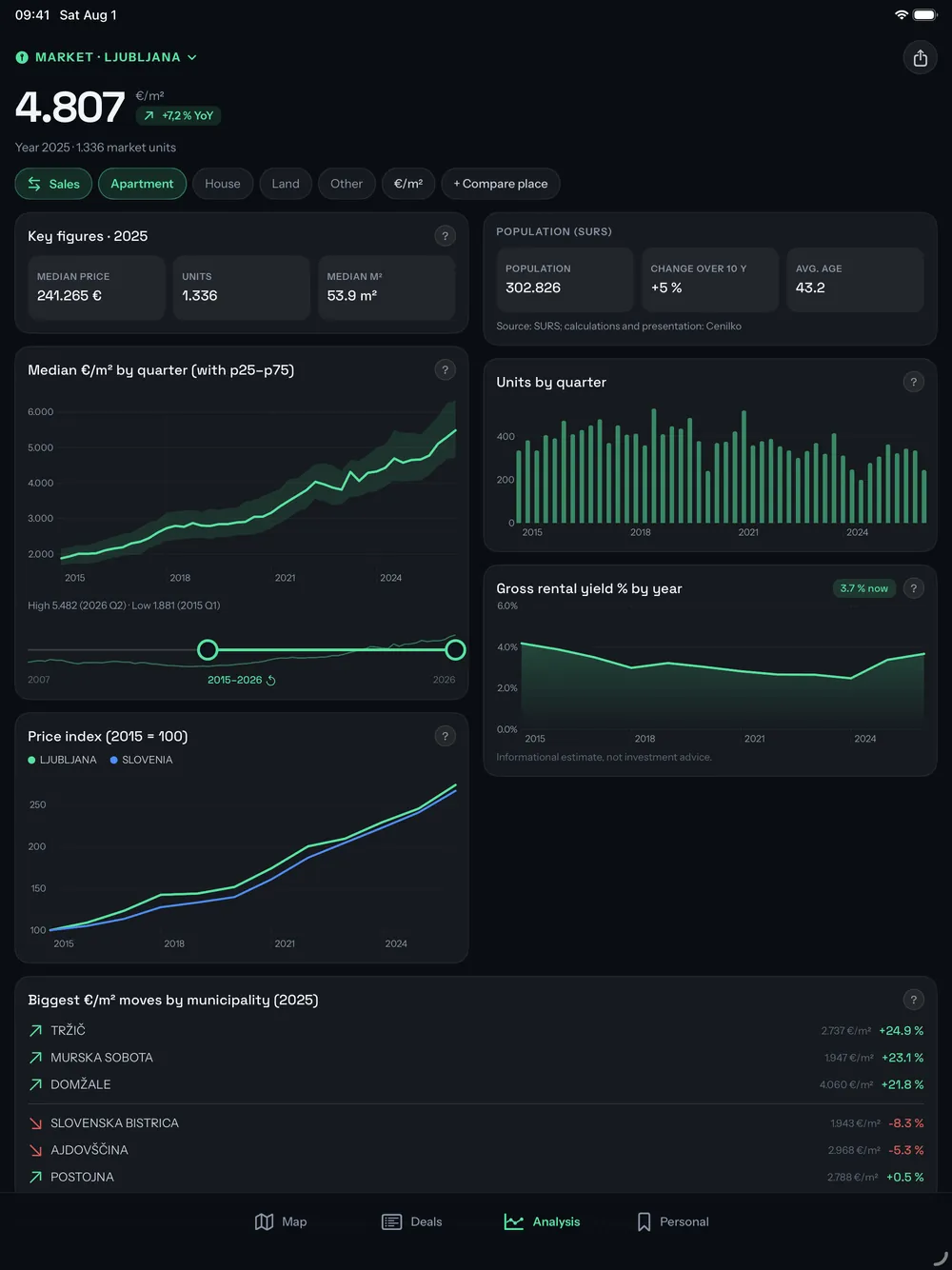The image size is (952, 1270).
Task: Expand the Market · Ljubljana dropdown
Action: (107, 57)
